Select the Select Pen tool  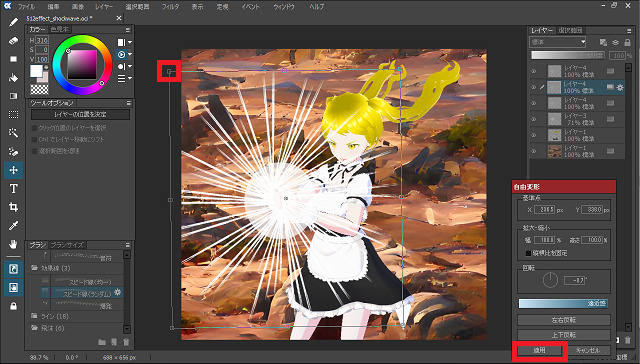pyautogui.click(x=13, y=151)
